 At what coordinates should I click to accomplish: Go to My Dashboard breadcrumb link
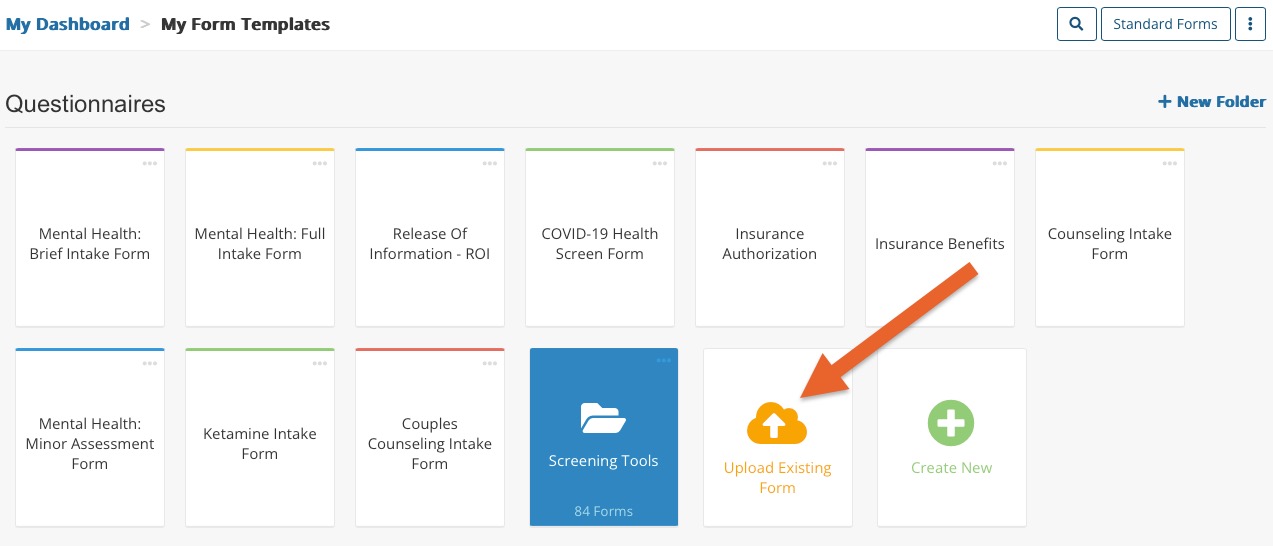(67, 24)
